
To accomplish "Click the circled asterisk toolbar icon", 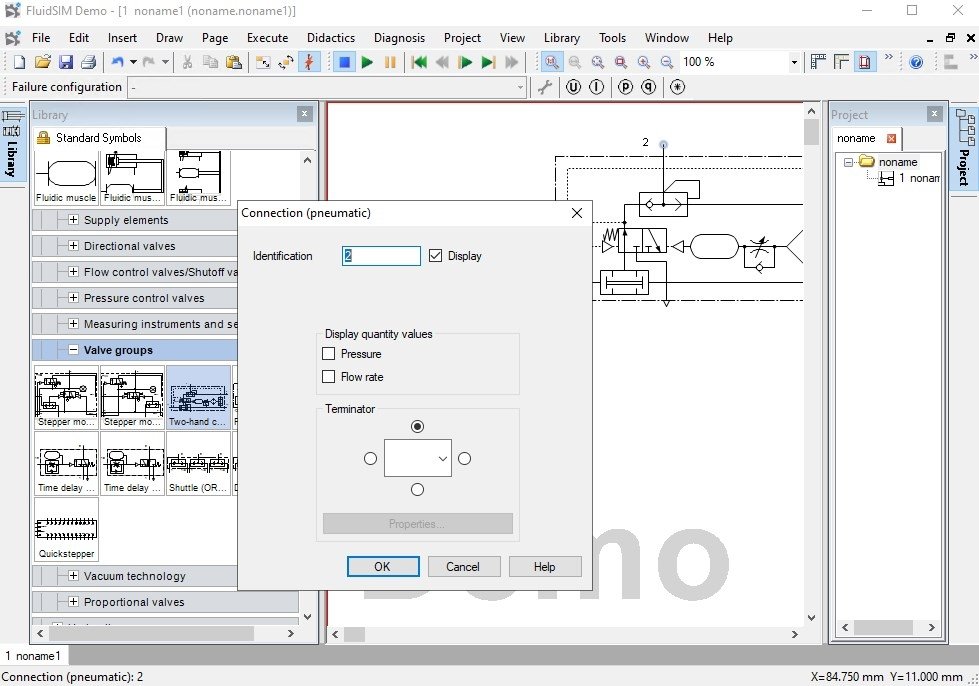I will pyautogui.click(x=677, y=87).
